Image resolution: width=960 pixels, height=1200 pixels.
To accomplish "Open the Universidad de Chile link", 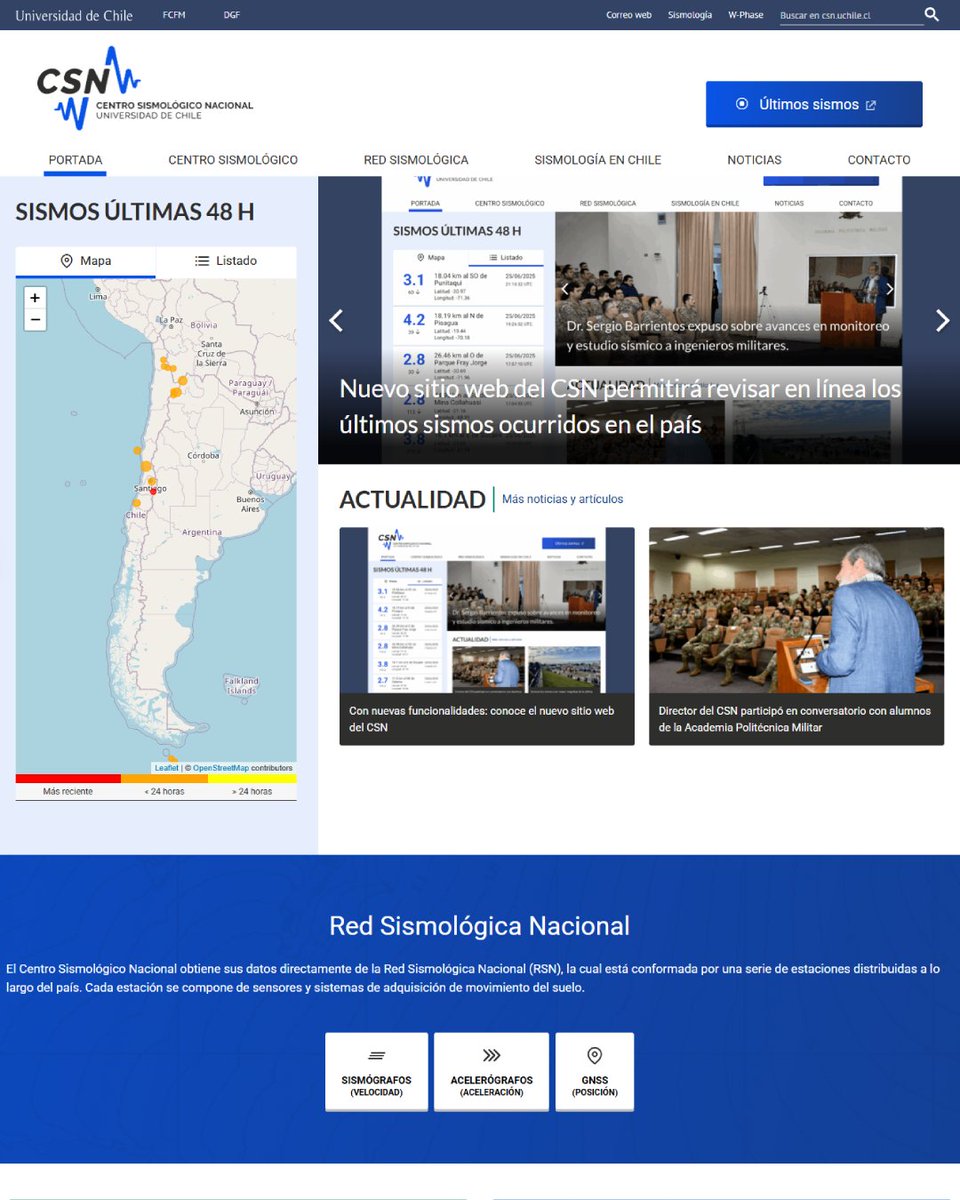I will pos(74,15).
